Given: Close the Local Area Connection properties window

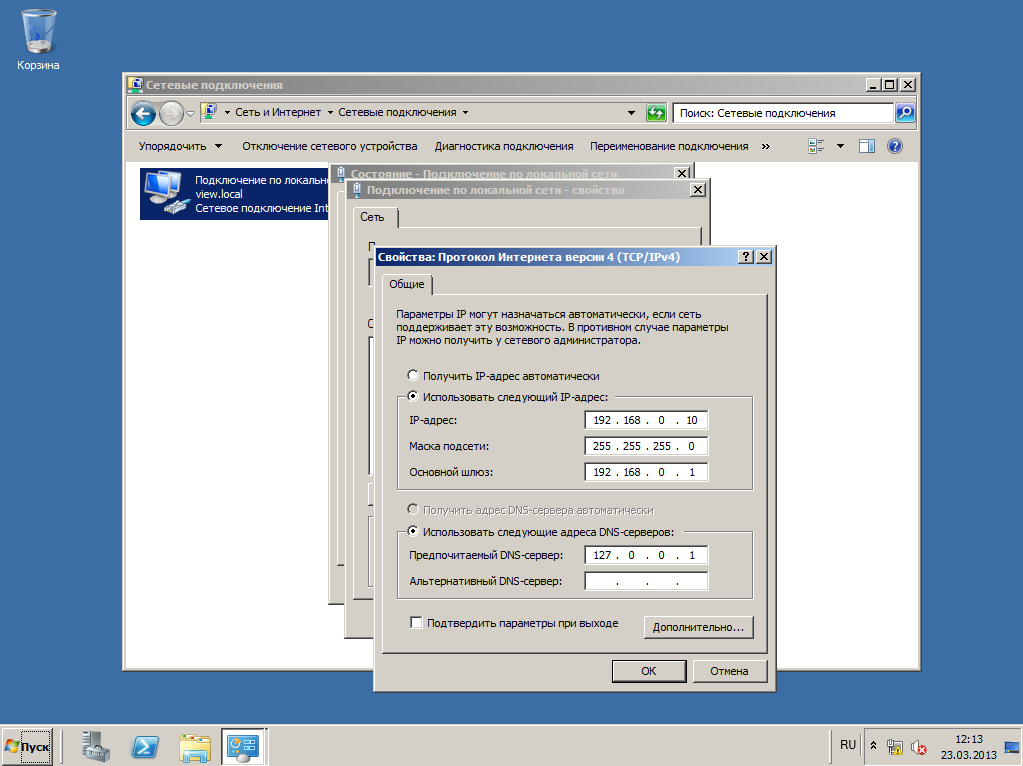Looking at the screenshot, I should pyautogui.click(x=697, y=190).
